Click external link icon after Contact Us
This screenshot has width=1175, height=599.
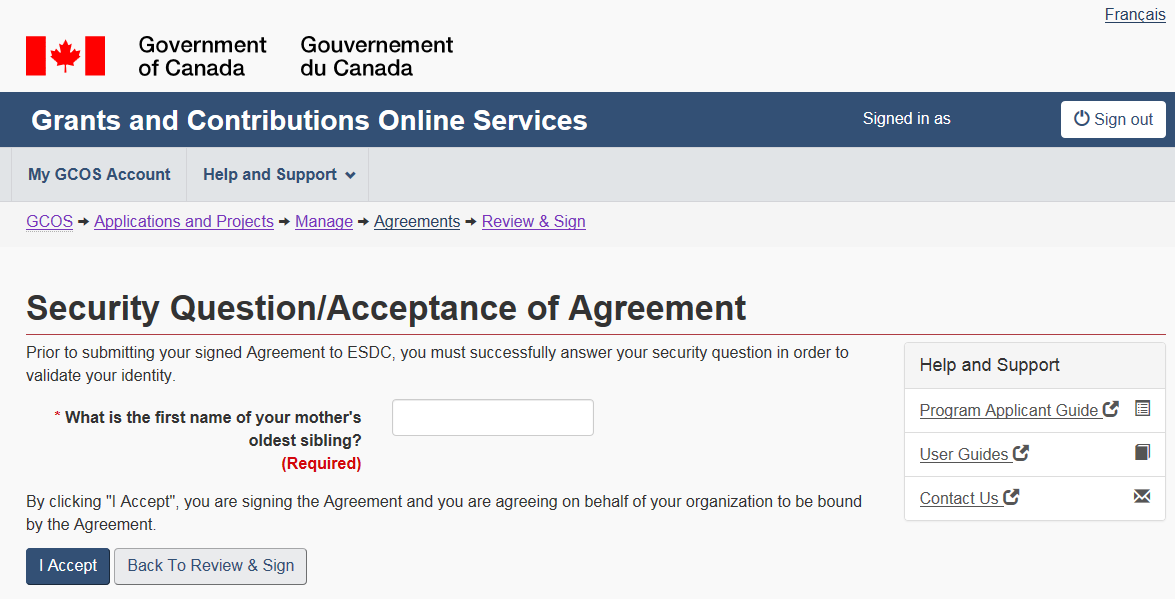pos(1012,497)
